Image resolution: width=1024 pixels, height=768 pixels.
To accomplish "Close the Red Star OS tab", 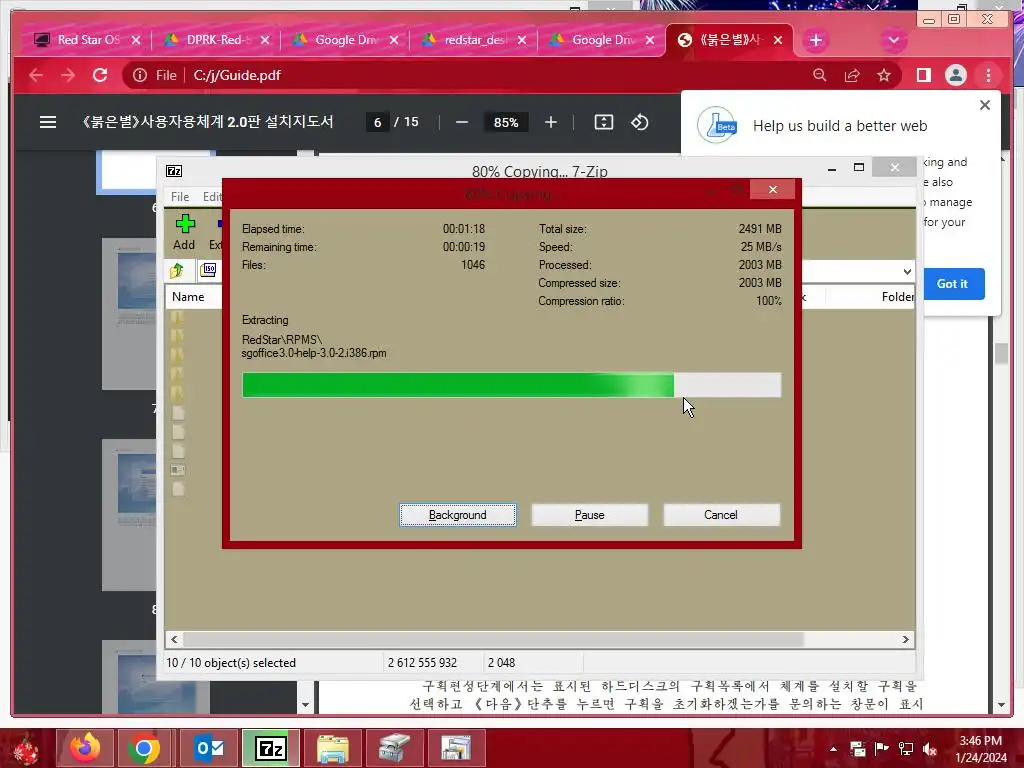I will (136, 40).
